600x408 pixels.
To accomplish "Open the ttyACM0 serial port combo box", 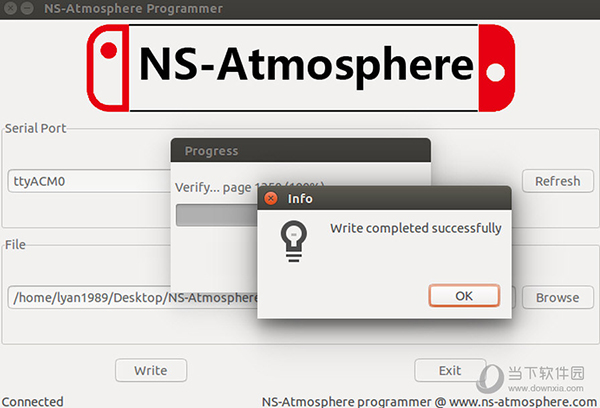I will tap(89, 181).
